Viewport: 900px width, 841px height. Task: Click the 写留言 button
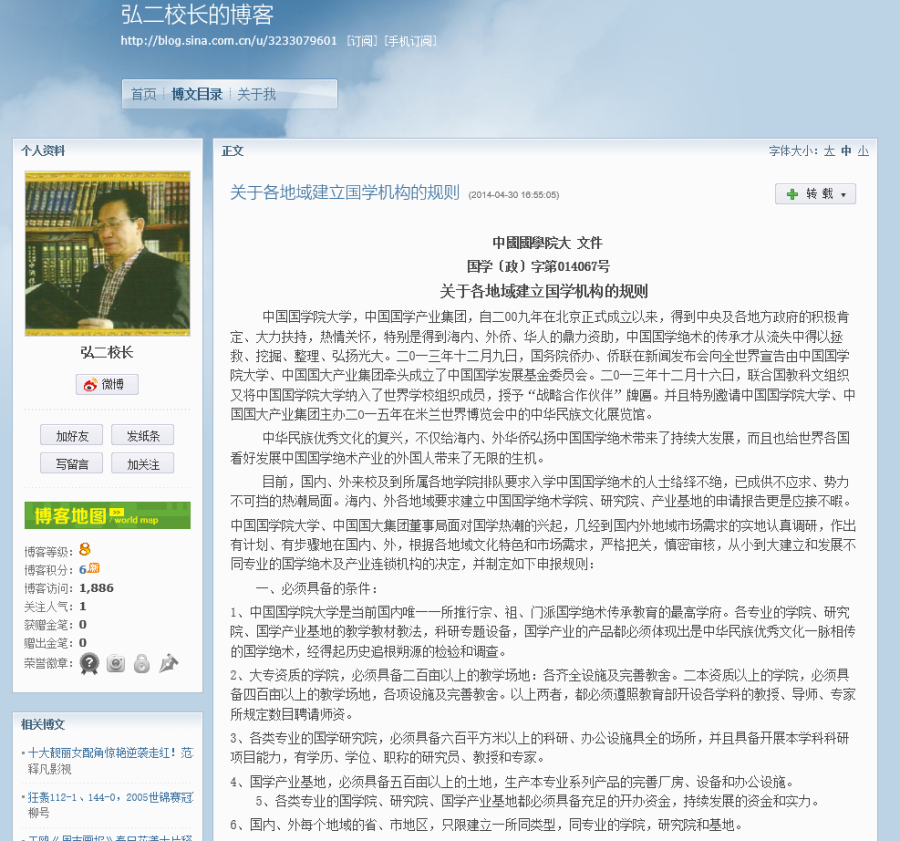(71, 463)
